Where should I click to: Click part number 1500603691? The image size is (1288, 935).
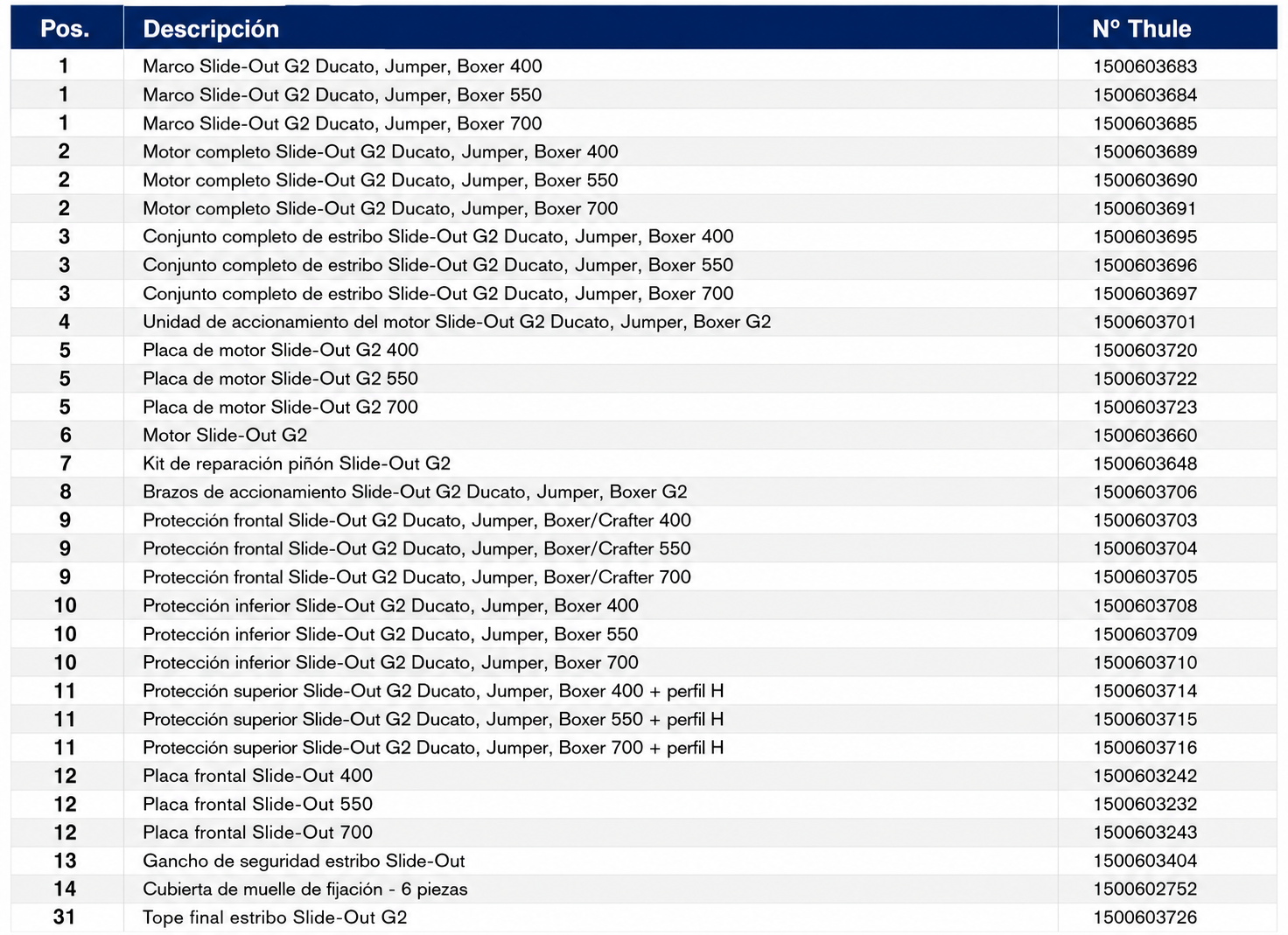[x=1144, y=208]
